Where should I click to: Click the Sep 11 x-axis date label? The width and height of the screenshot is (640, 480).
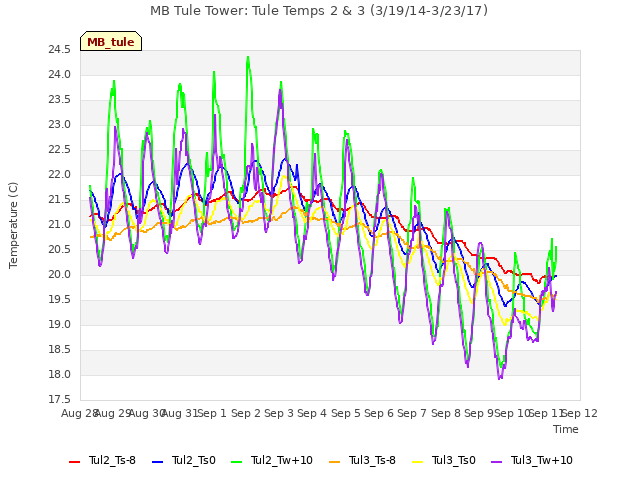(x=546, y=413)
